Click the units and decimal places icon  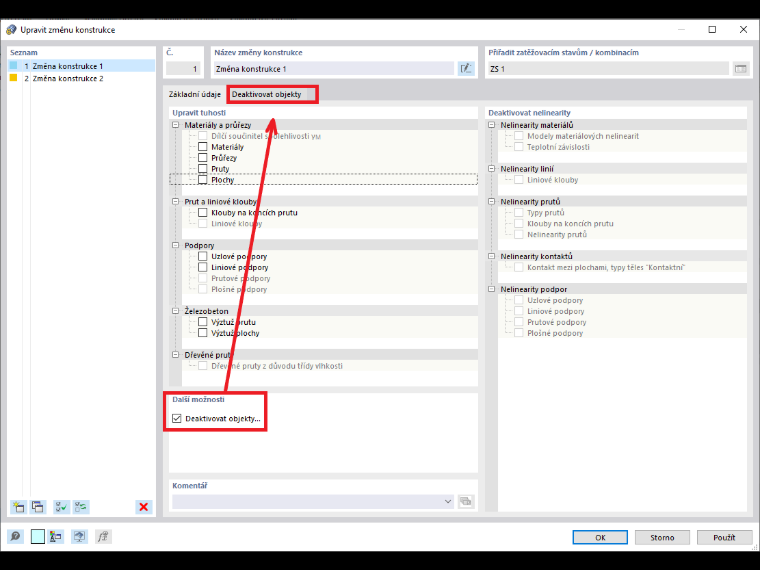(56, 537)
